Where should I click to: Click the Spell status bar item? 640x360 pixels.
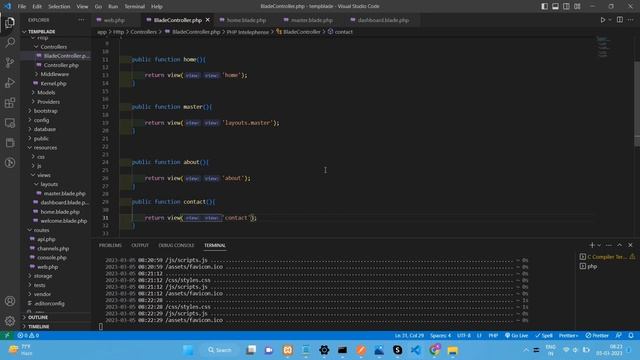click(544, 335)
